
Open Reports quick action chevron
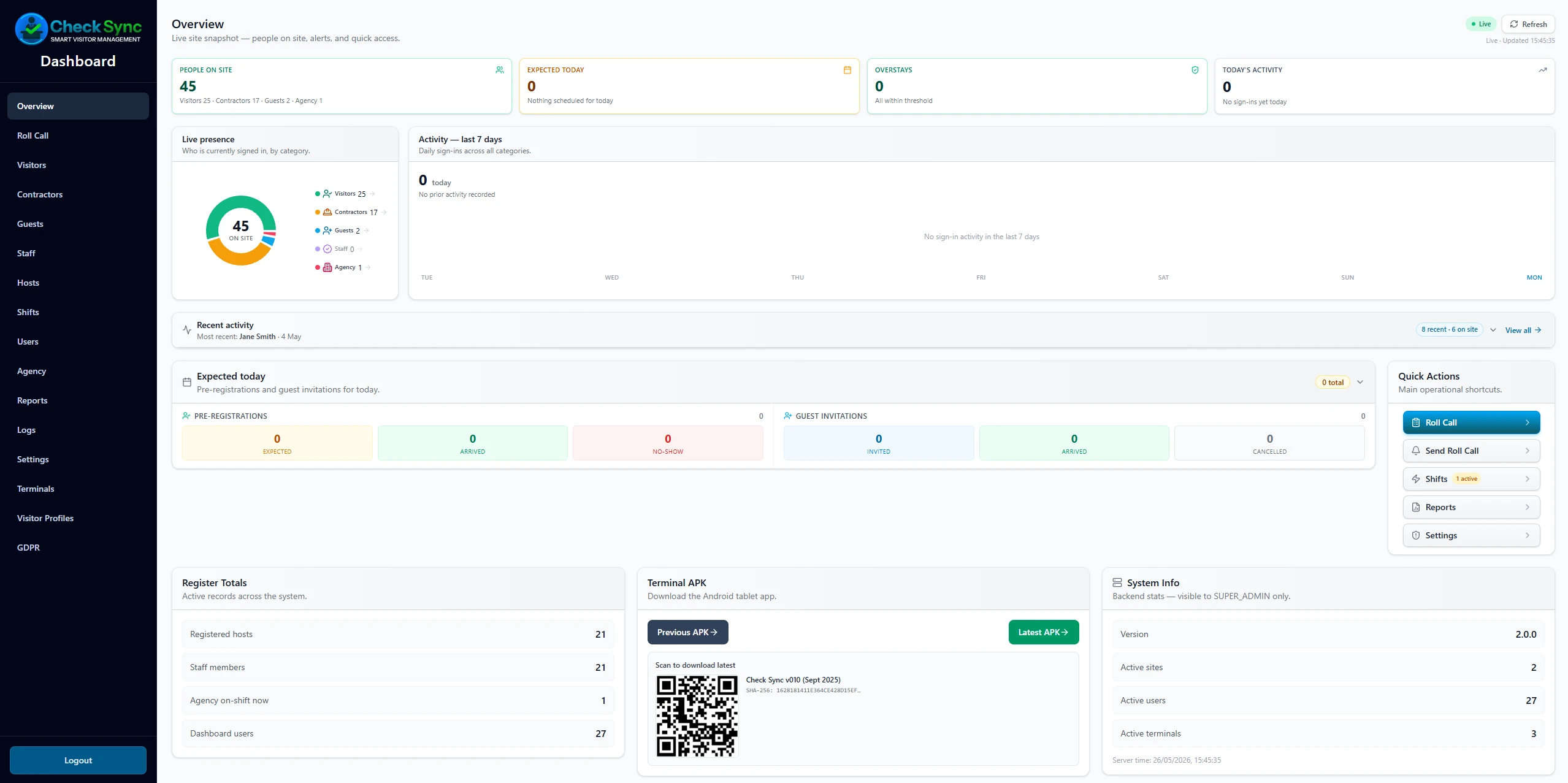1528,507
